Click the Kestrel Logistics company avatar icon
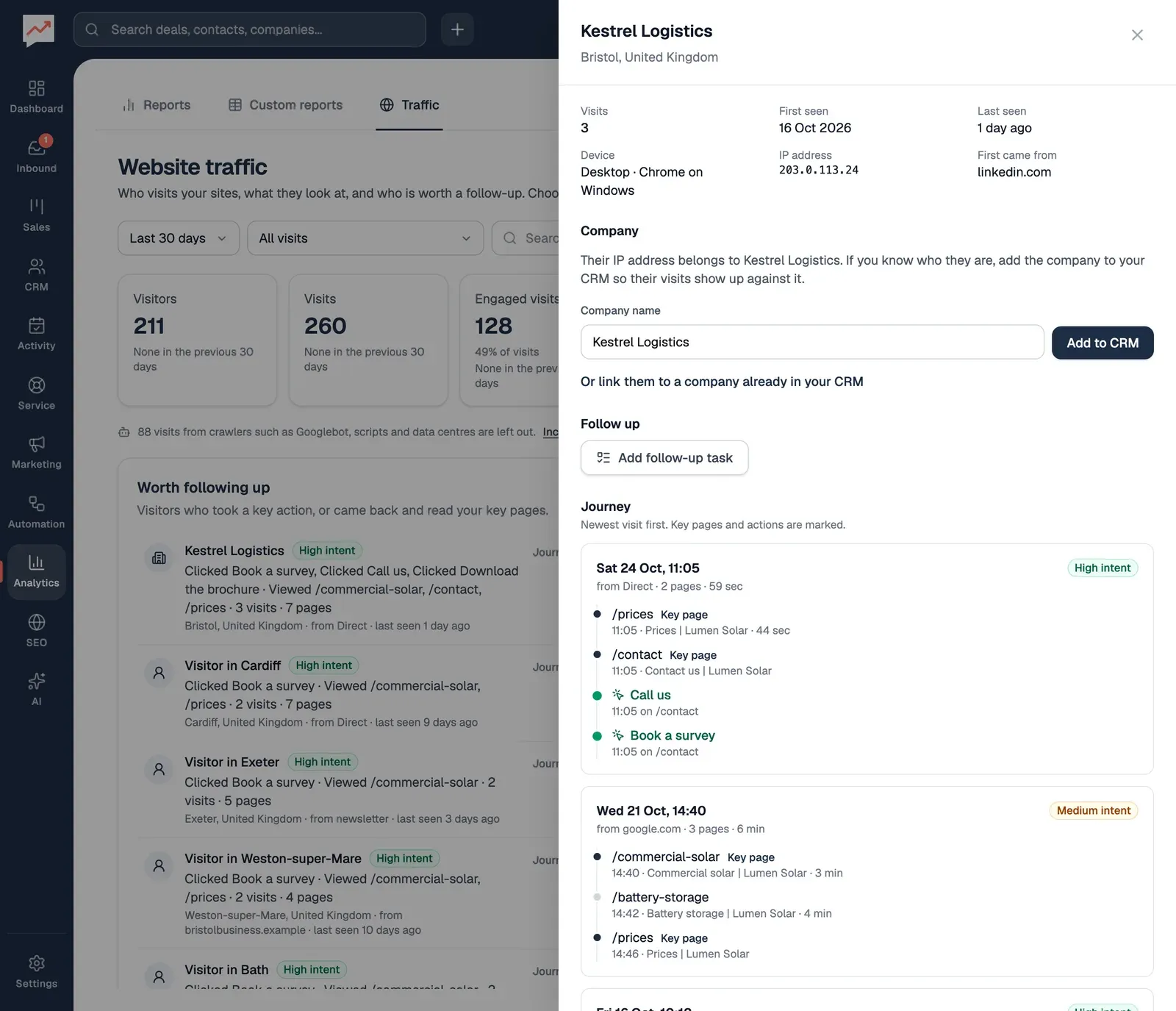 (159, 558)
